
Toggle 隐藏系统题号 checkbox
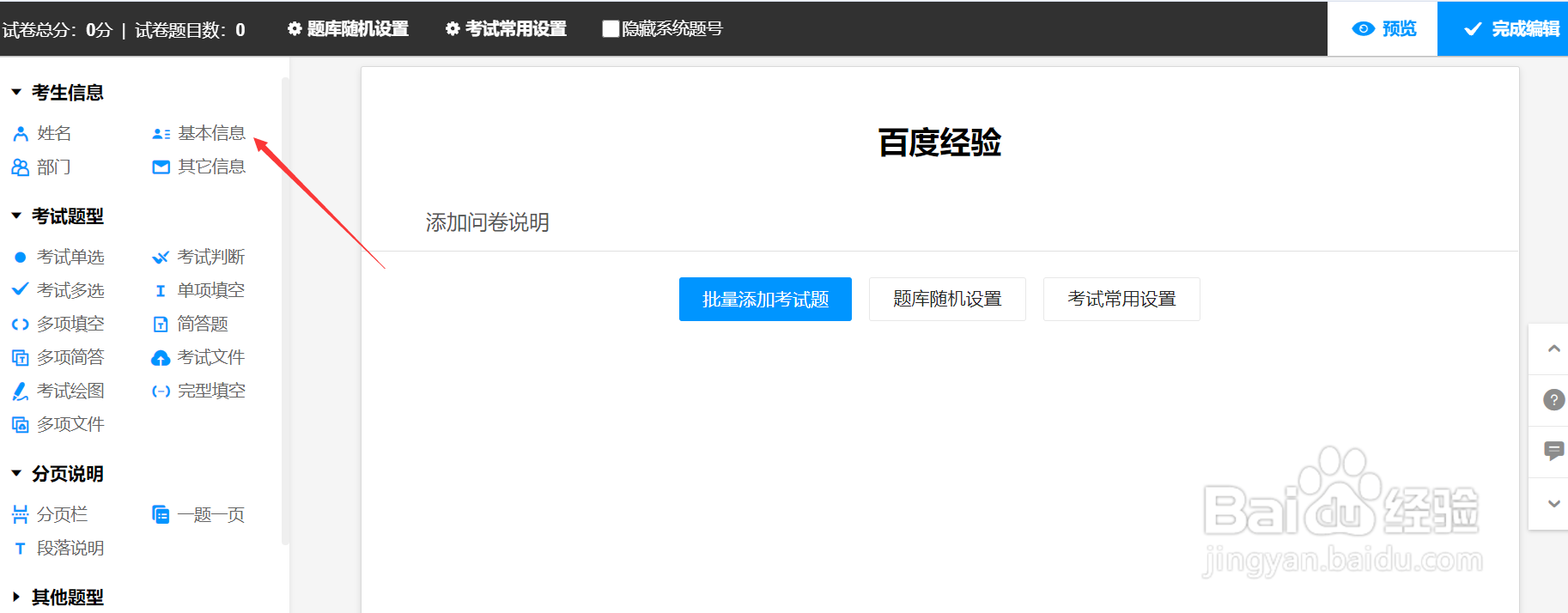611,29
